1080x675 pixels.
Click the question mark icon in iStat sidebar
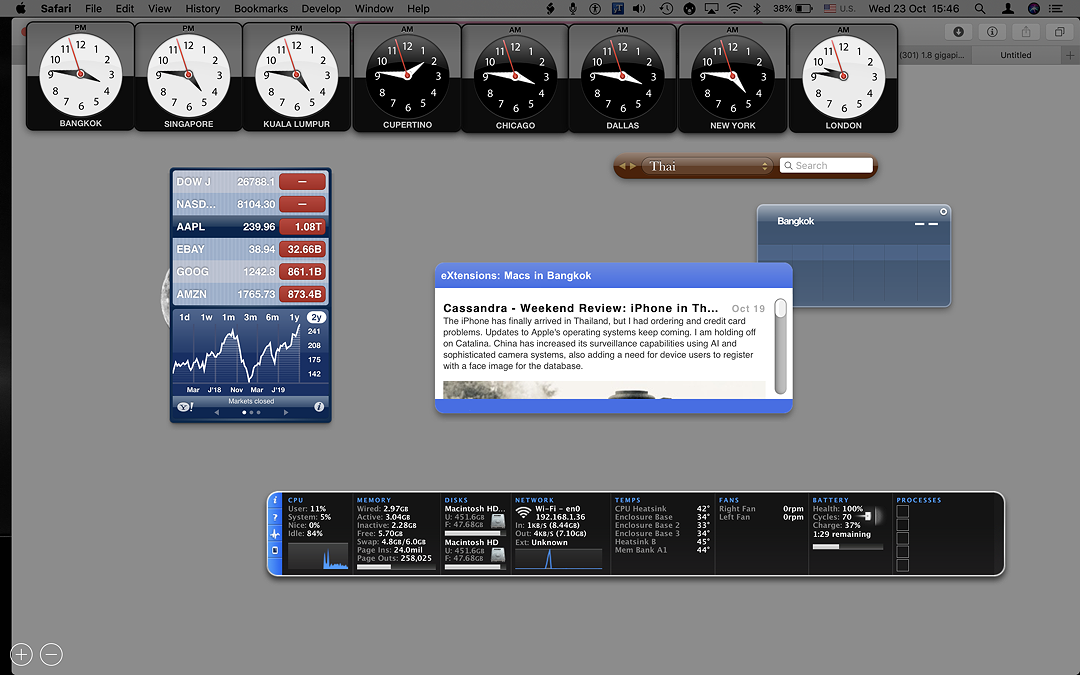275,517
